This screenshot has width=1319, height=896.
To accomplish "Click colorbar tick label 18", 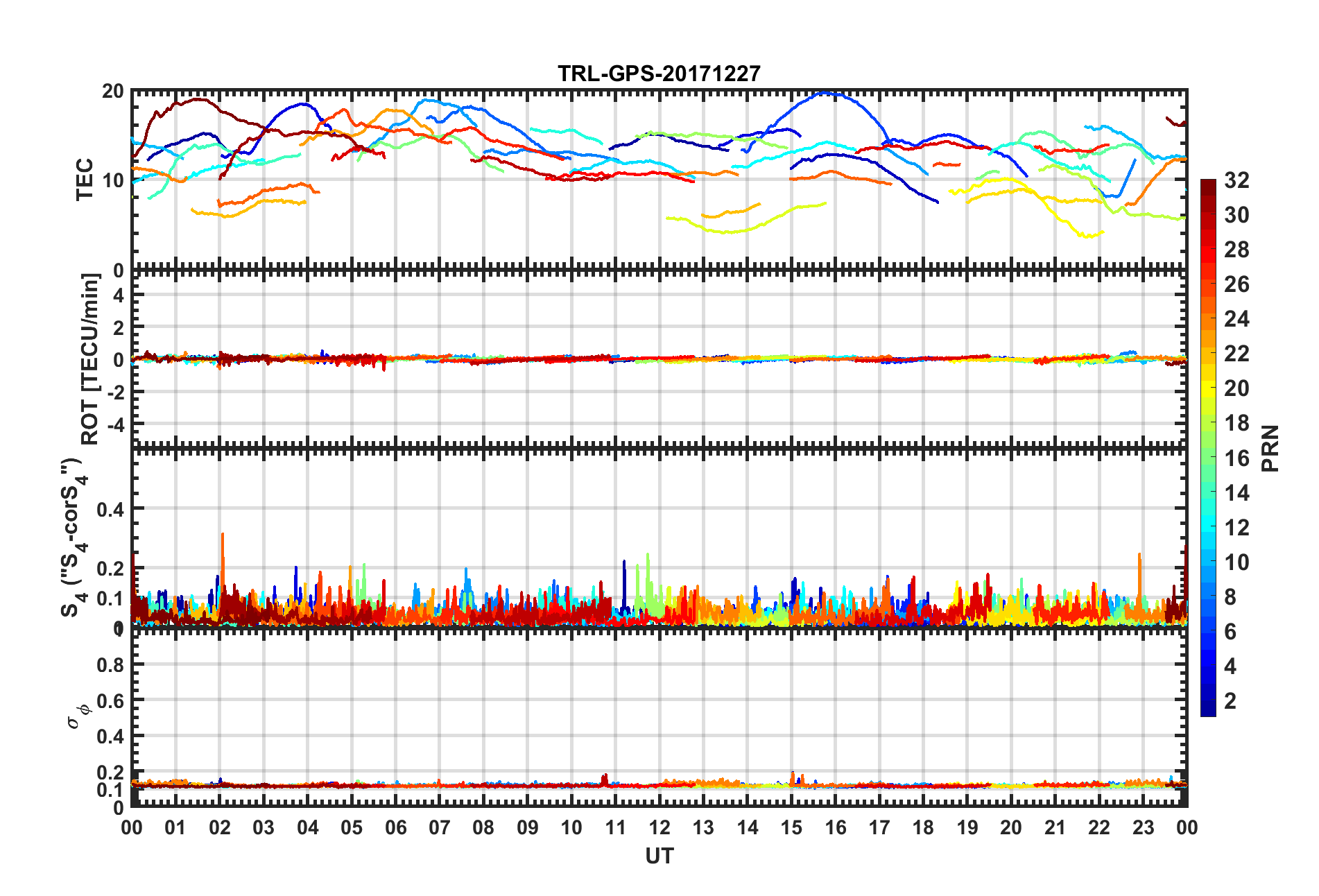I will [1236, 423].
